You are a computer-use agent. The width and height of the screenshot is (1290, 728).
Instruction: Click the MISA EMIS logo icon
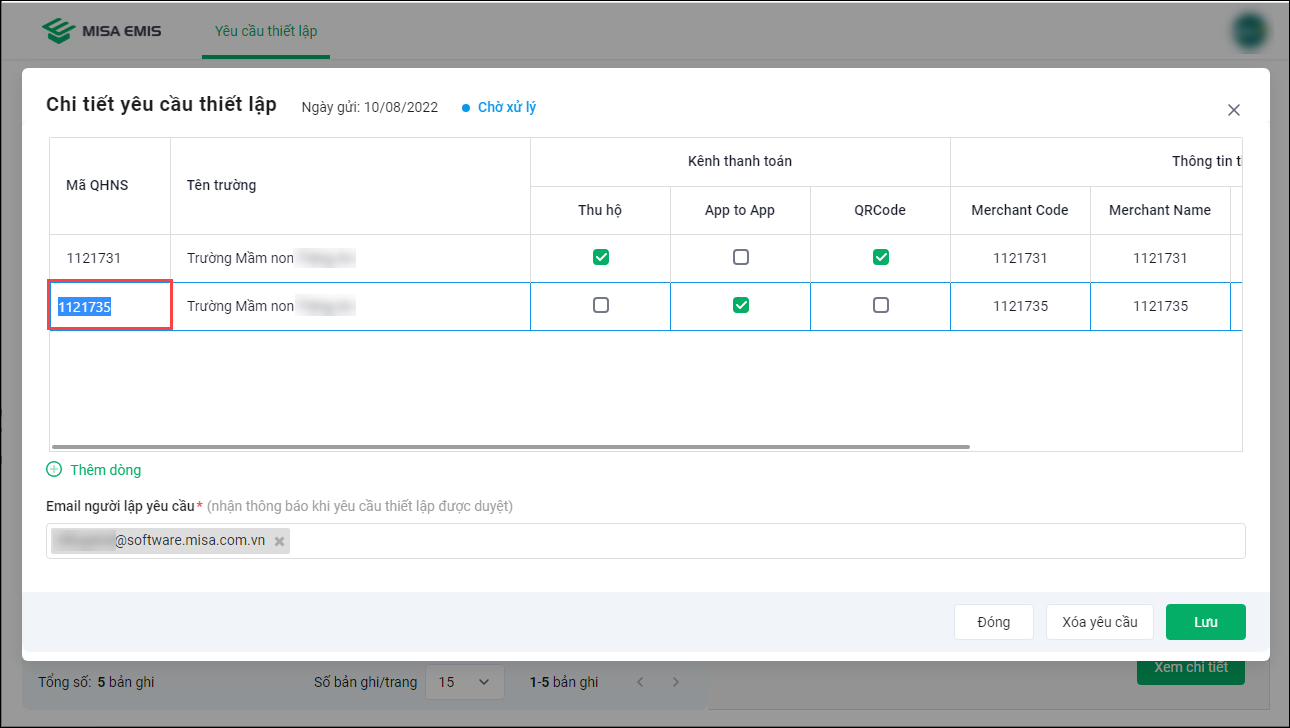point(59,30)
